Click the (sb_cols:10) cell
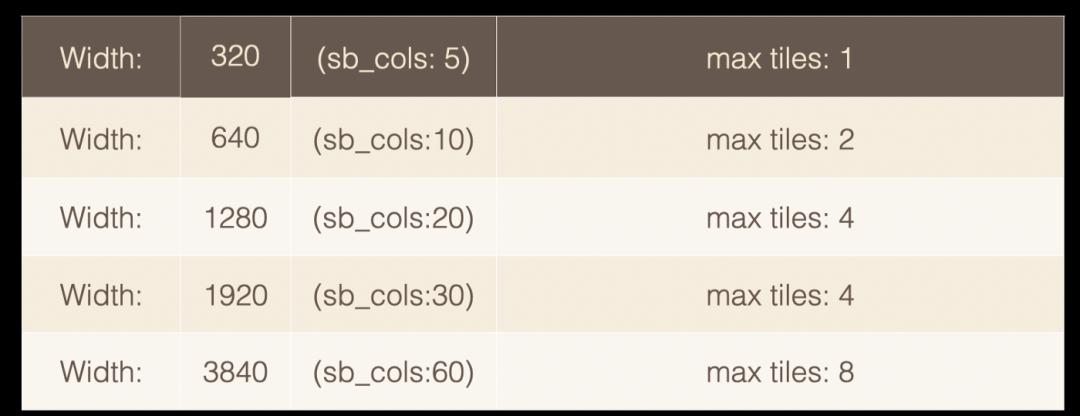The image size is (1080, 416). (x=393, y=139)
